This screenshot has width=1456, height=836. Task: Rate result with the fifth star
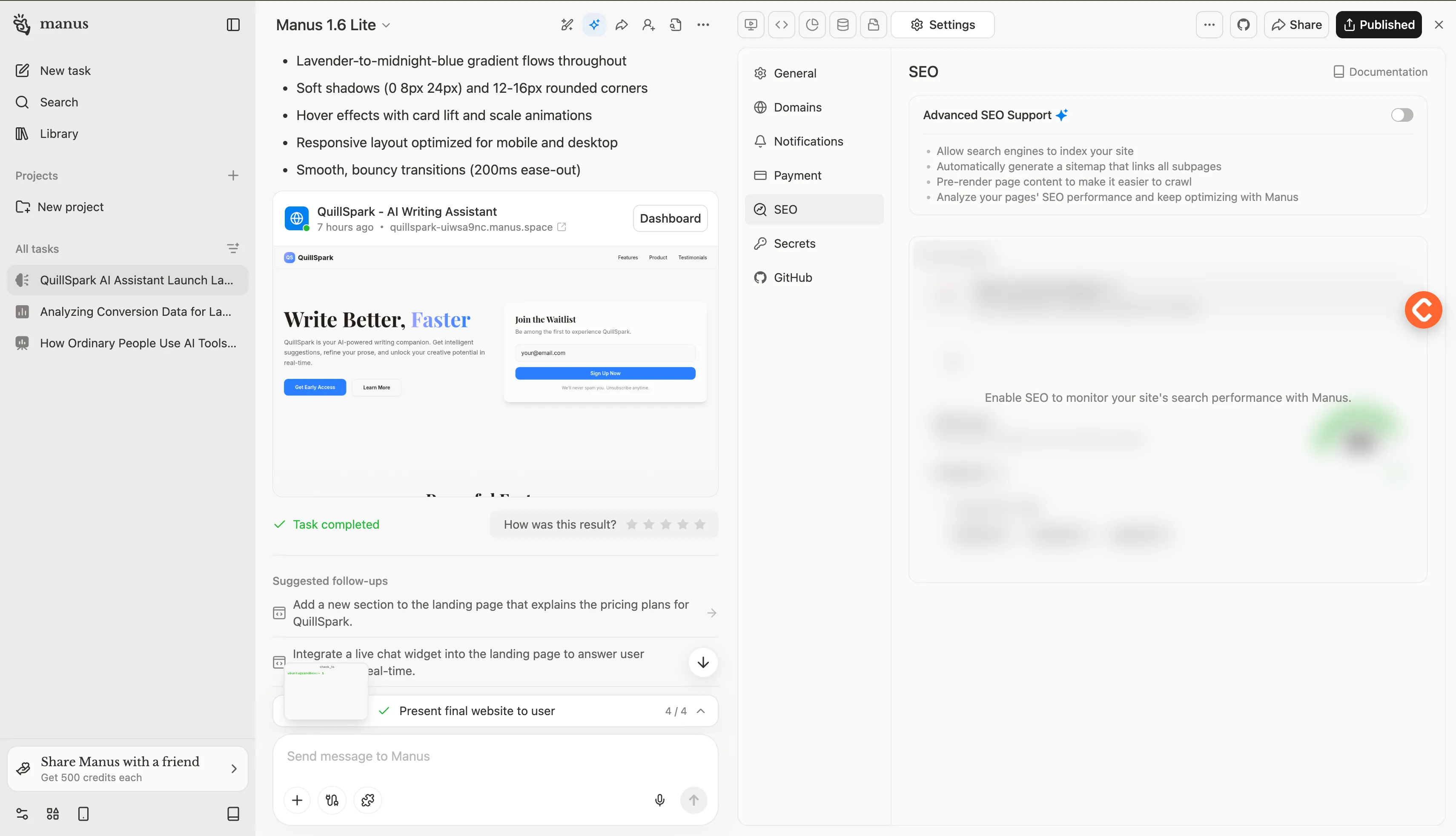[699, 524]
